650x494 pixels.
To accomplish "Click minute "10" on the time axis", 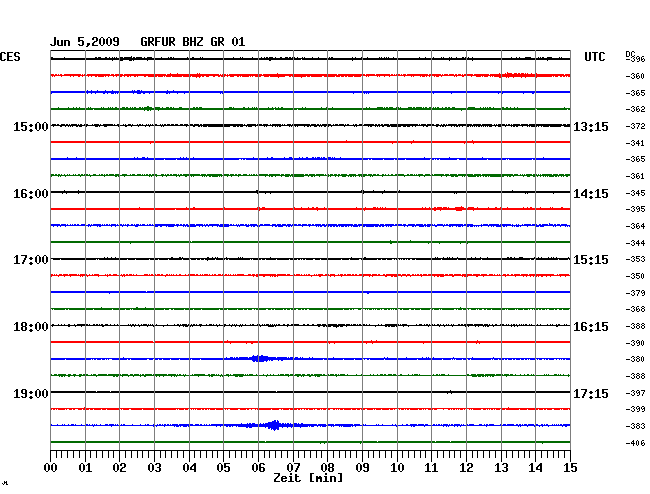I will point(397,468).
